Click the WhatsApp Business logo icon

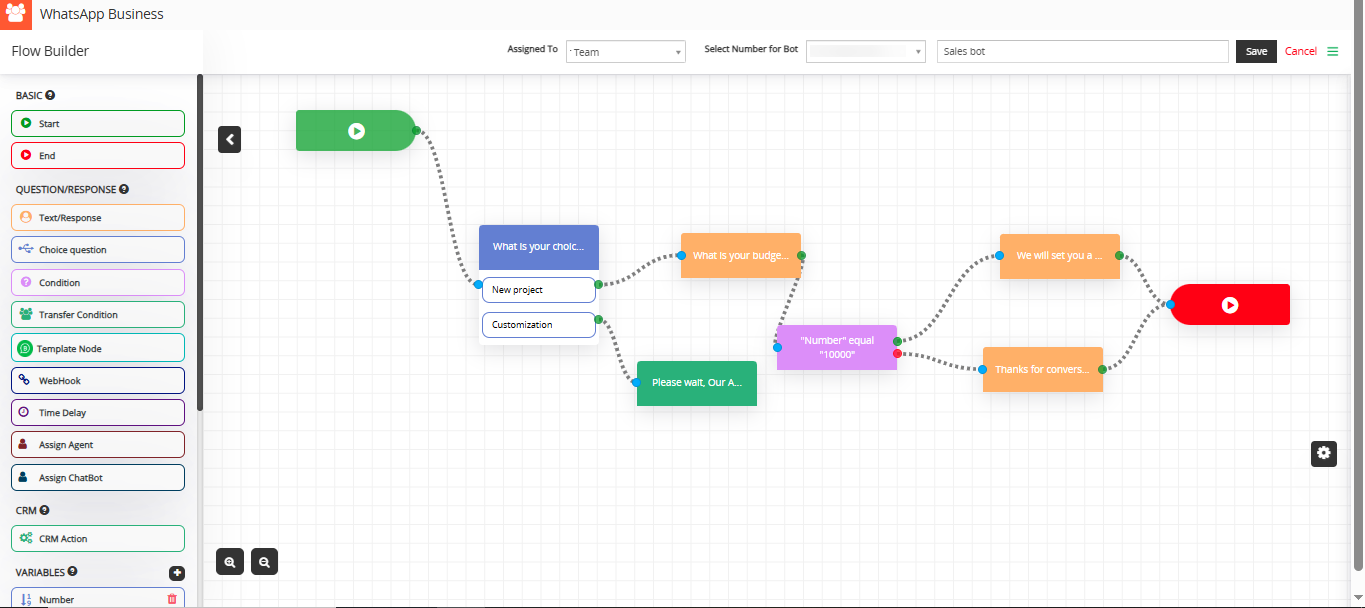[x=17, y=15]
